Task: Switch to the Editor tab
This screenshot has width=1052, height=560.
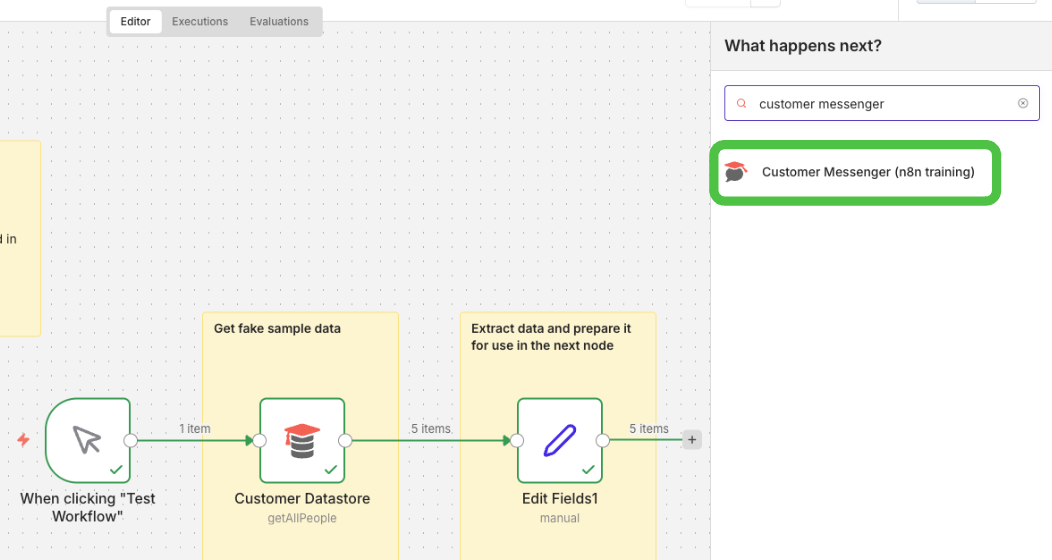Action: pyautogui.click(x=135, y=21)
